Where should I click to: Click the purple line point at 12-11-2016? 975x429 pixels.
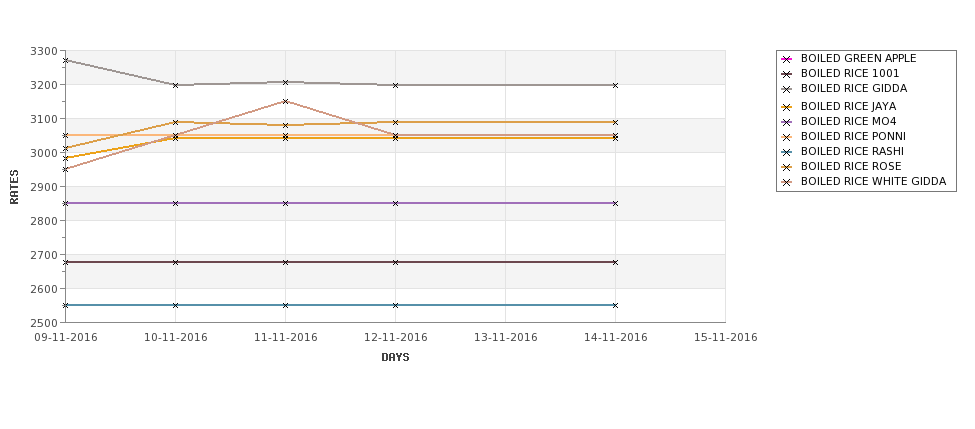click(395, 203)
